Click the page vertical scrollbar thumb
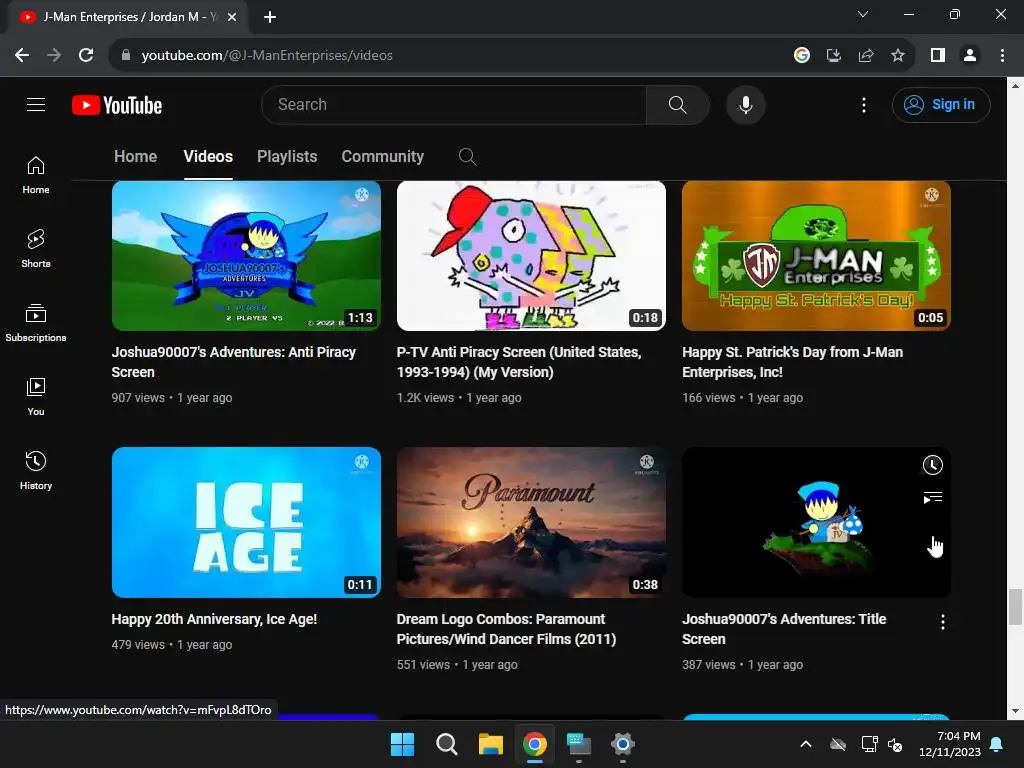The width and height of the screenshot is (1024, 768). pyautogui.click(x=1015, y=607)
